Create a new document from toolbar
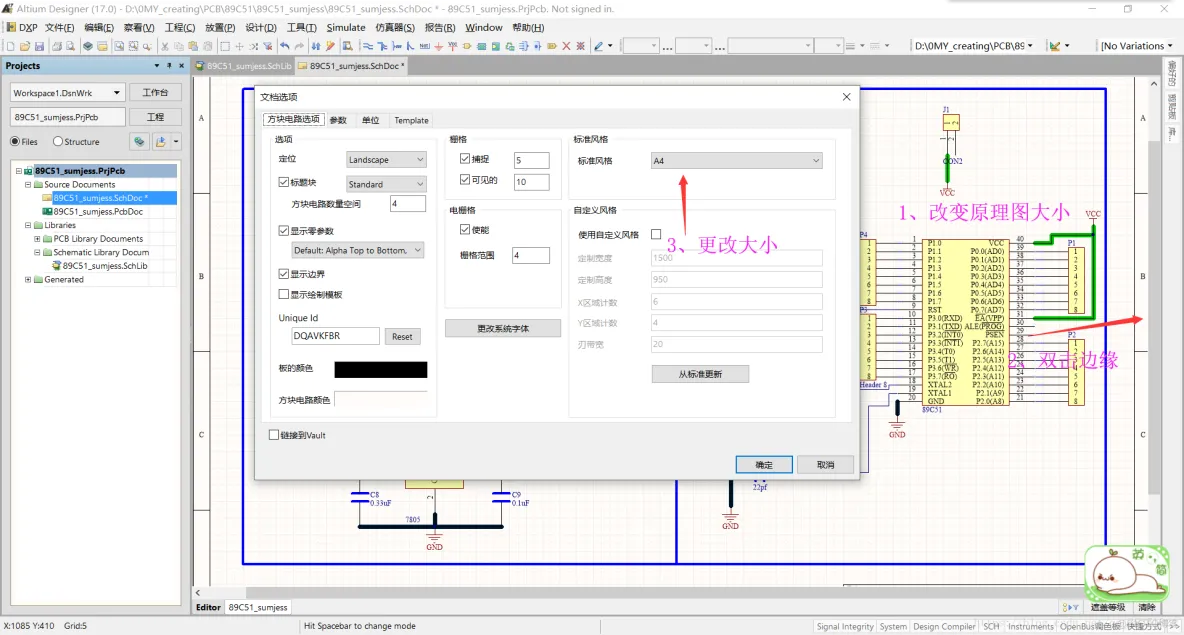 point(11,46)
